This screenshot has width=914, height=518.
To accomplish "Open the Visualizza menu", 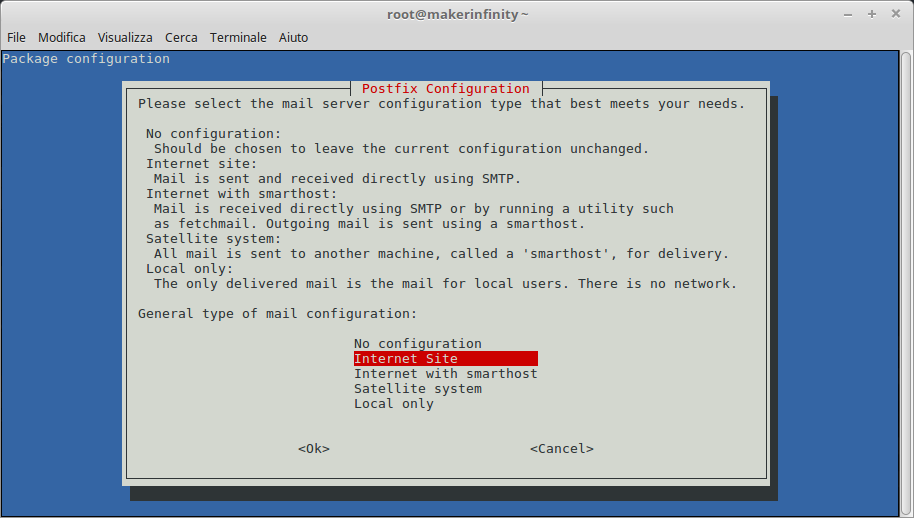I will click(x=125, y=37).
